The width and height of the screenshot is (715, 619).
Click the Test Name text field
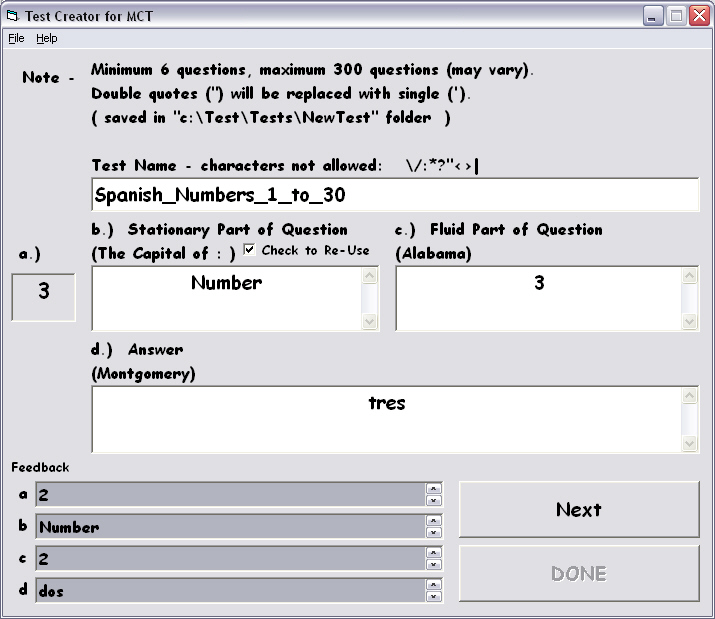[x=394, y=194]
